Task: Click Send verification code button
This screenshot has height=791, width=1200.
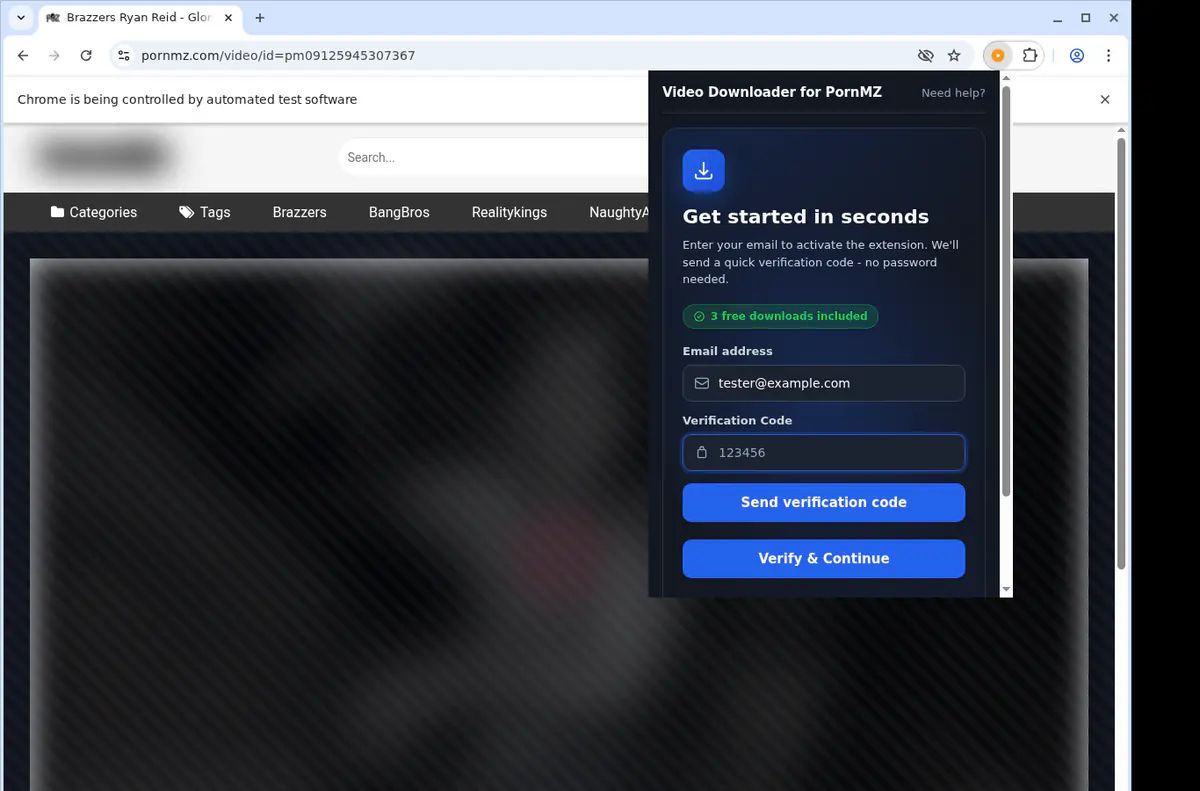Action: pos(824,502)
